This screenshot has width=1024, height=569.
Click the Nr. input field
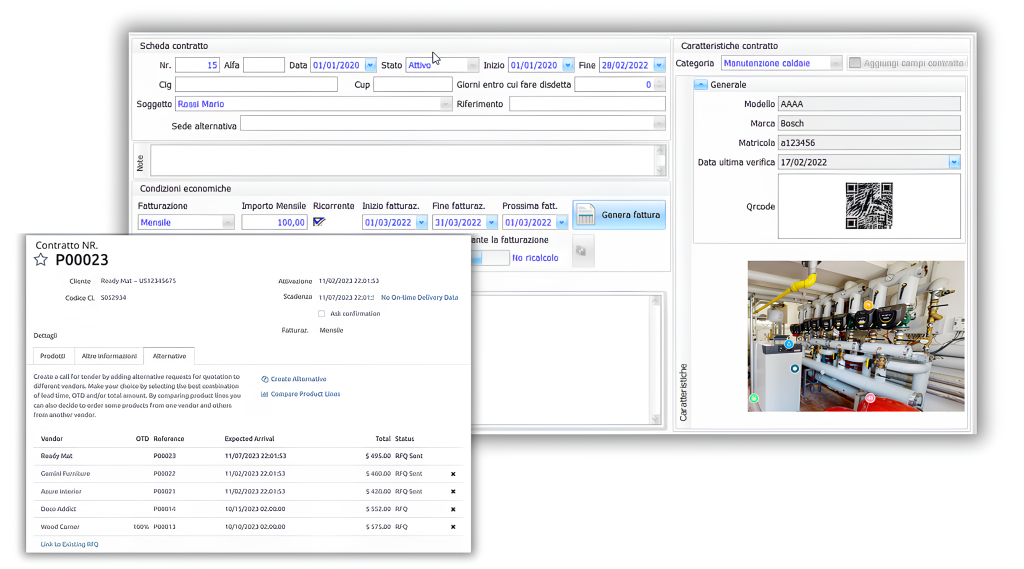click(197, 65)
